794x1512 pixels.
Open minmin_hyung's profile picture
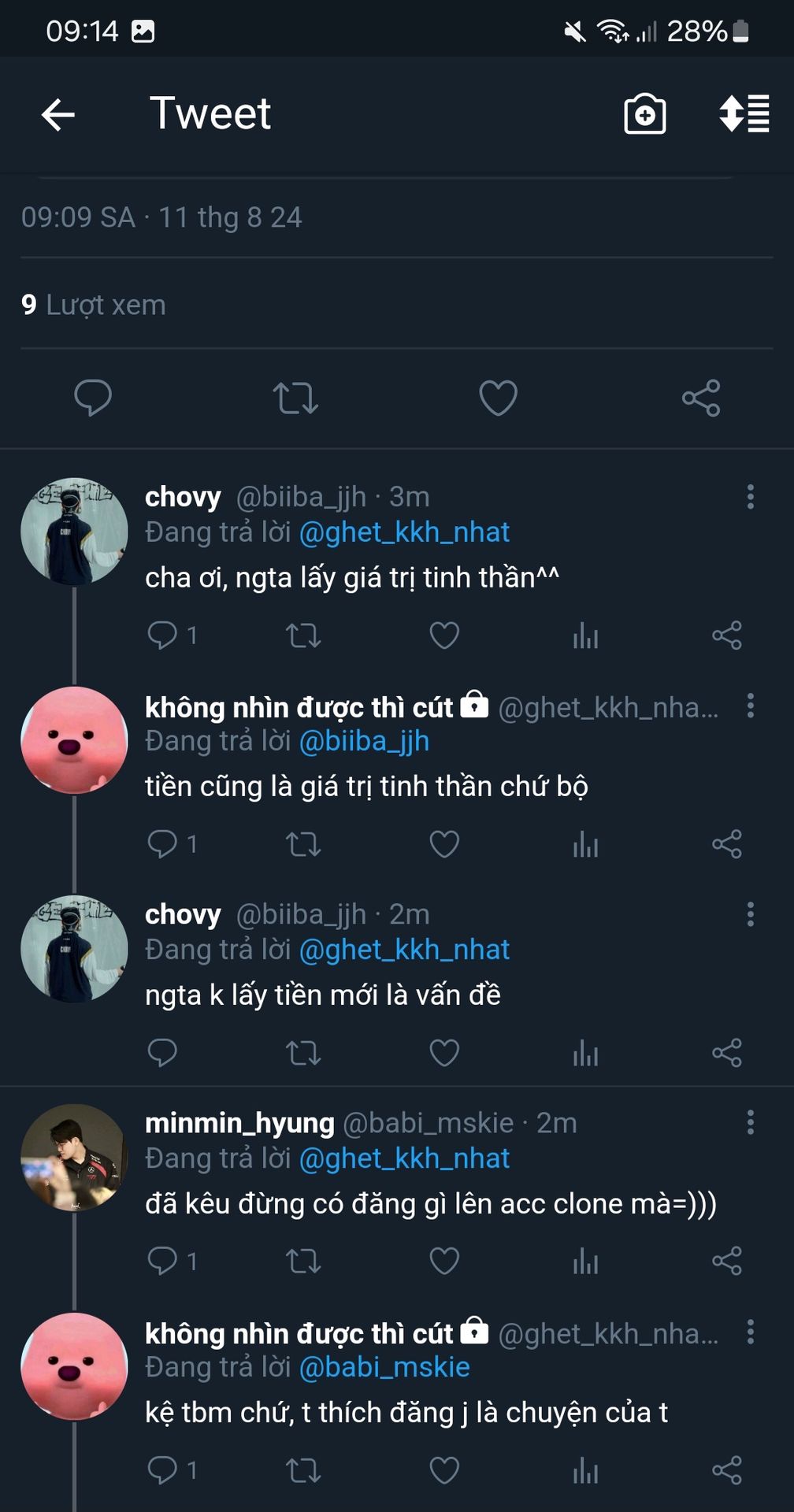coord(74,1158)
